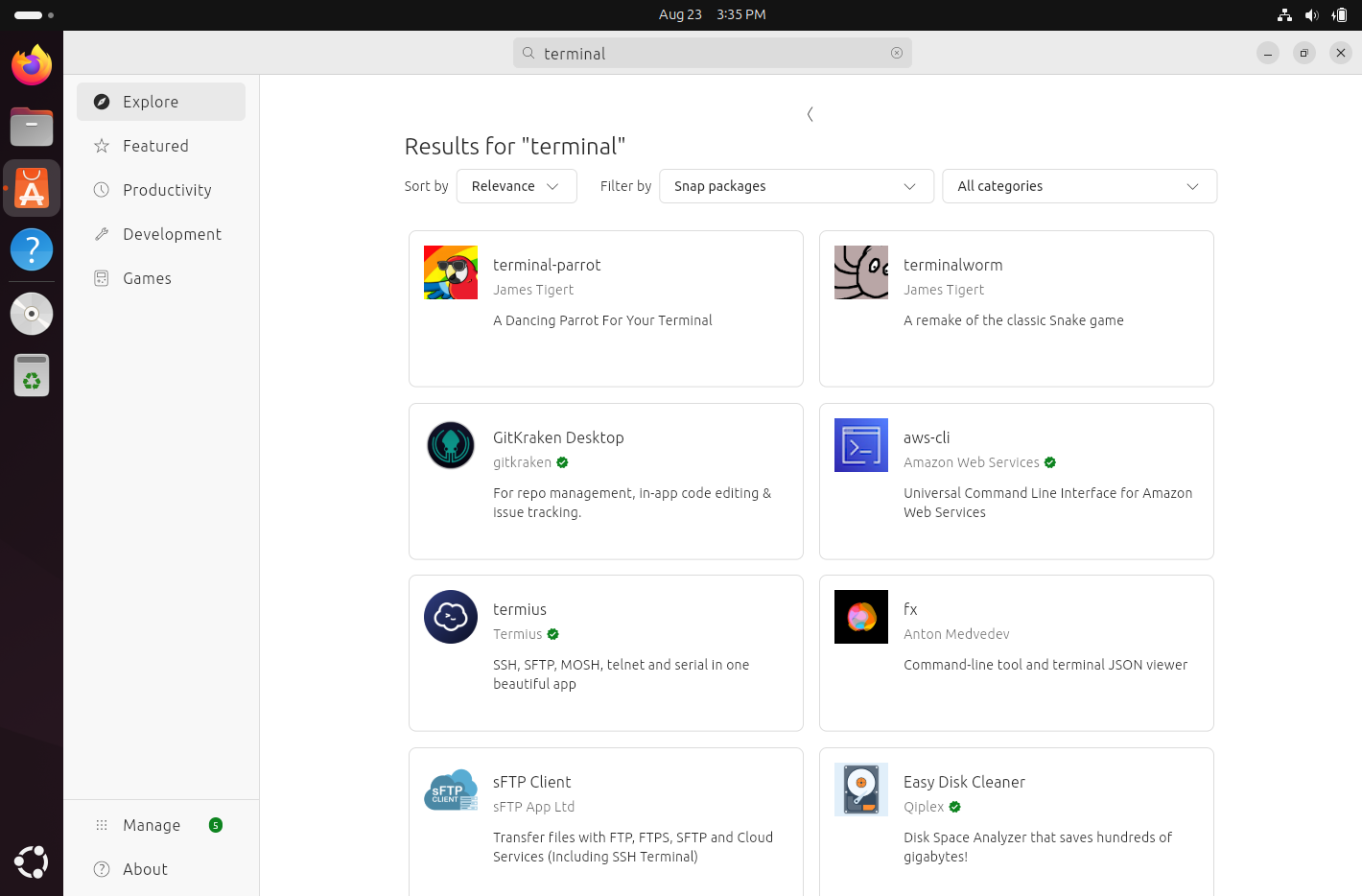Image resolution: width=1362 pixels, height=896 pixels.
Task: Expand the Snap packages filter dropdown
Action: pos(795,186)
